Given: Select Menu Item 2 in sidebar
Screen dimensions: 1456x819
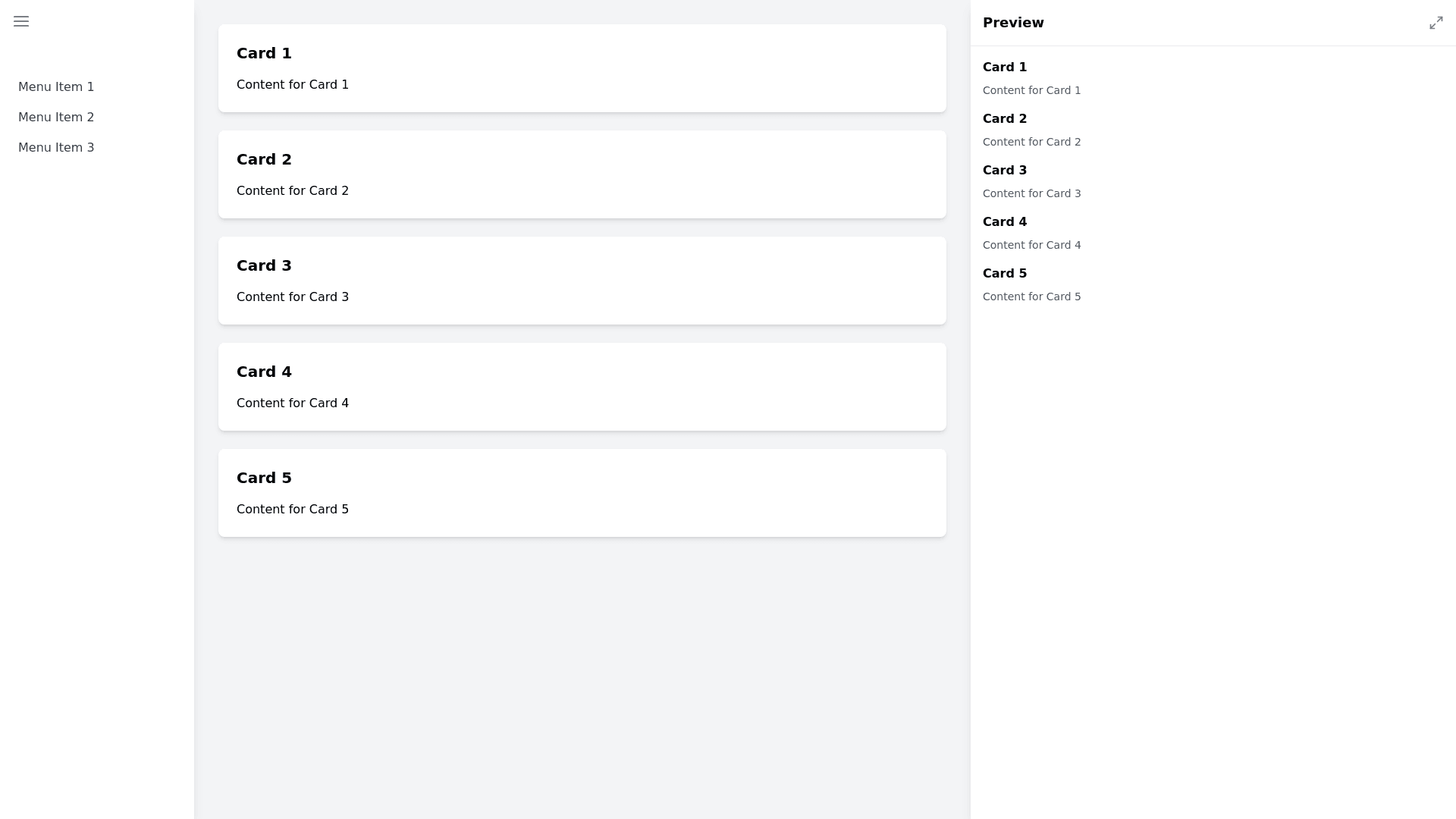Looking at the screenshot, I should [x=56, y=118].
